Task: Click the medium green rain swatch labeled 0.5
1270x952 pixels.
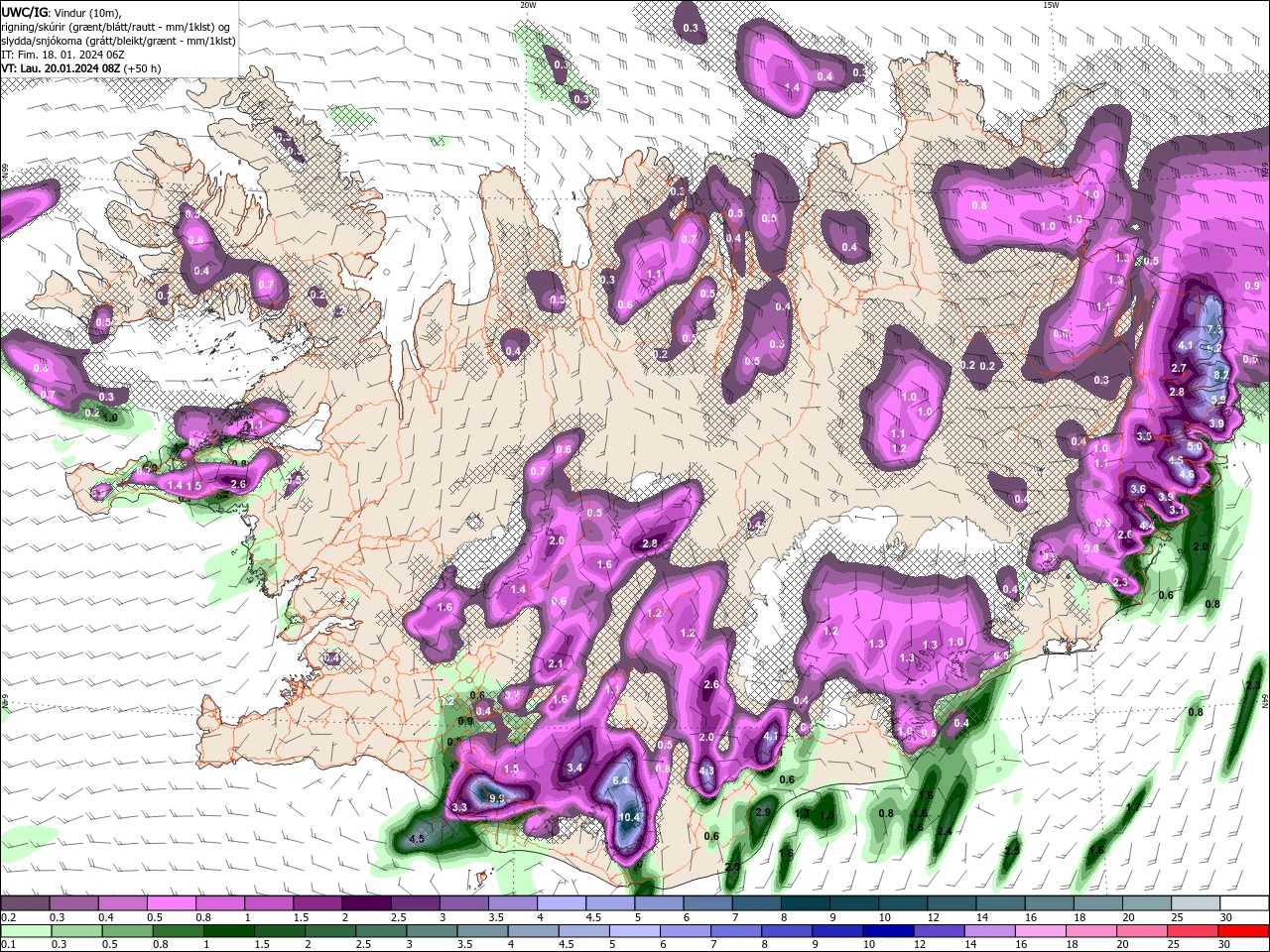Action: (x=127, y=930)
